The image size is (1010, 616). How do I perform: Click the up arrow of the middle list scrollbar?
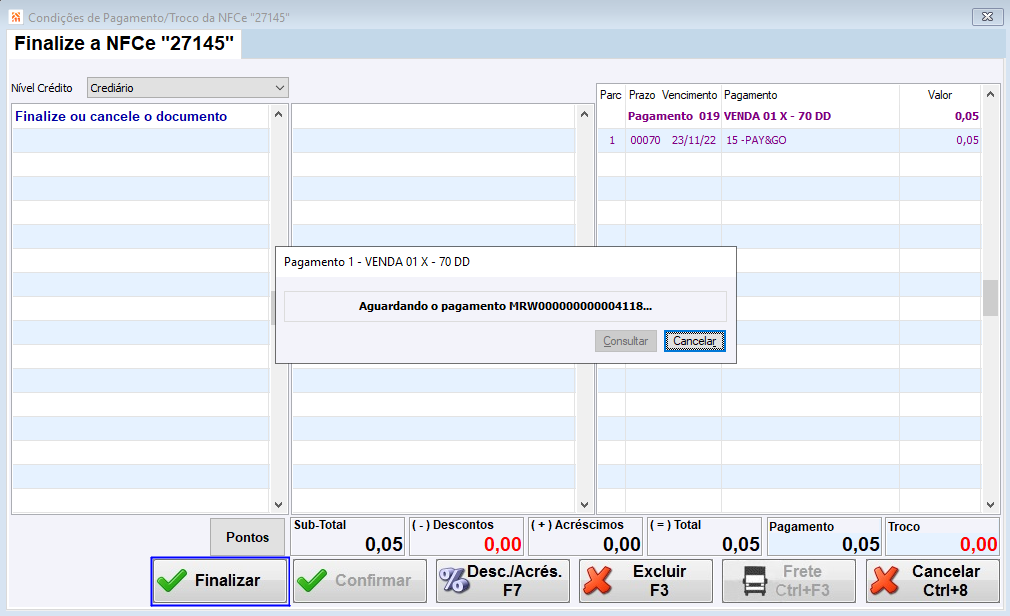click(584, 115)
